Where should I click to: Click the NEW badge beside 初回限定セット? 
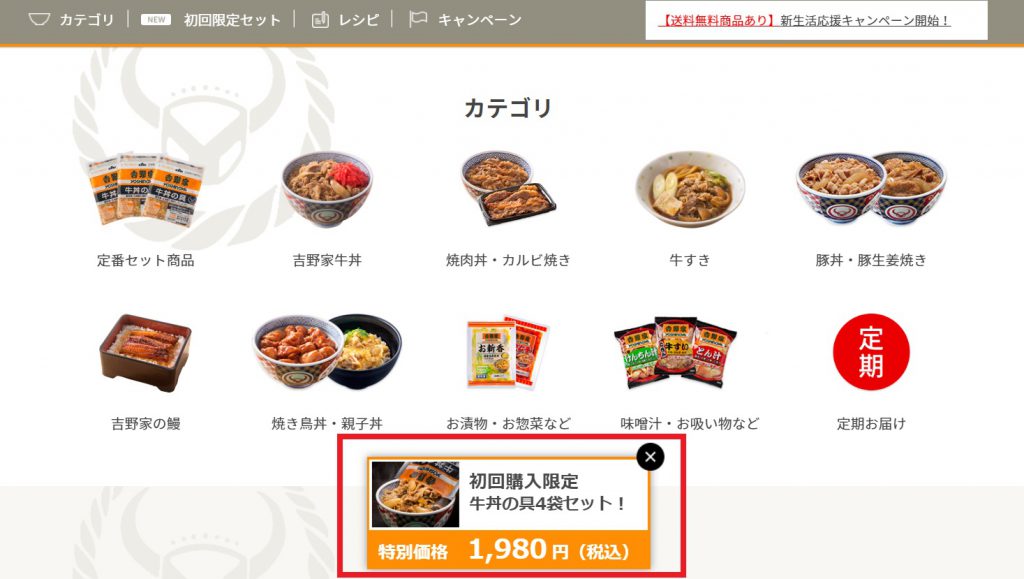coord(156,20)
